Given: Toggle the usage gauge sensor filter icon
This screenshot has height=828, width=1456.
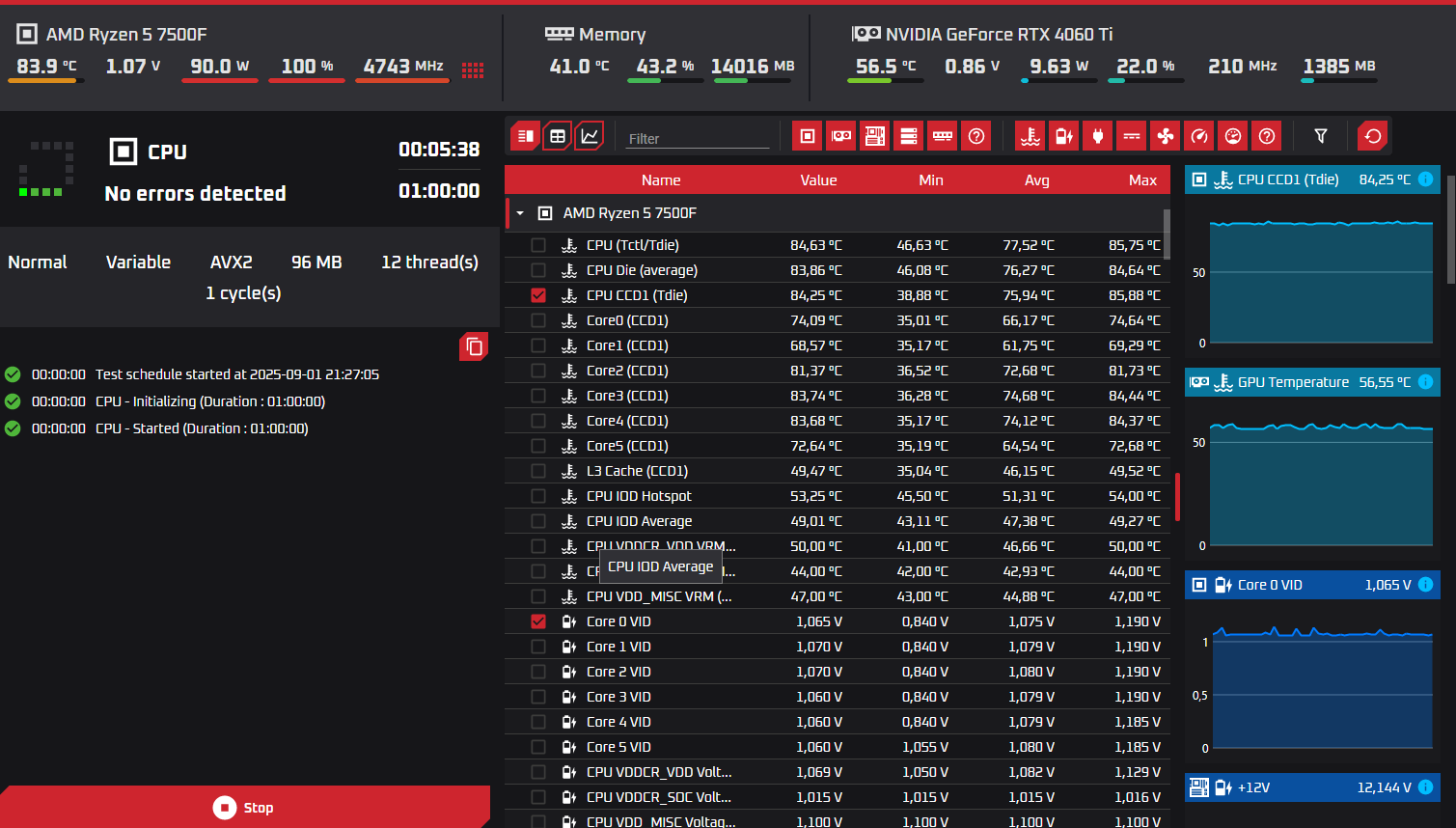Looking at the screenshot, I should tap(1233, 136).
